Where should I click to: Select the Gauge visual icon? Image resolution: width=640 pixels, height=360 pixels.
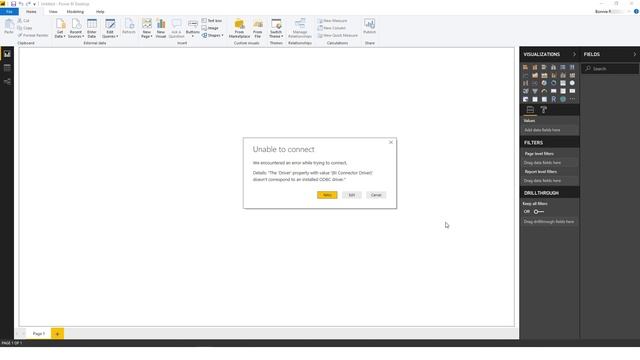(x=544, y=91)
